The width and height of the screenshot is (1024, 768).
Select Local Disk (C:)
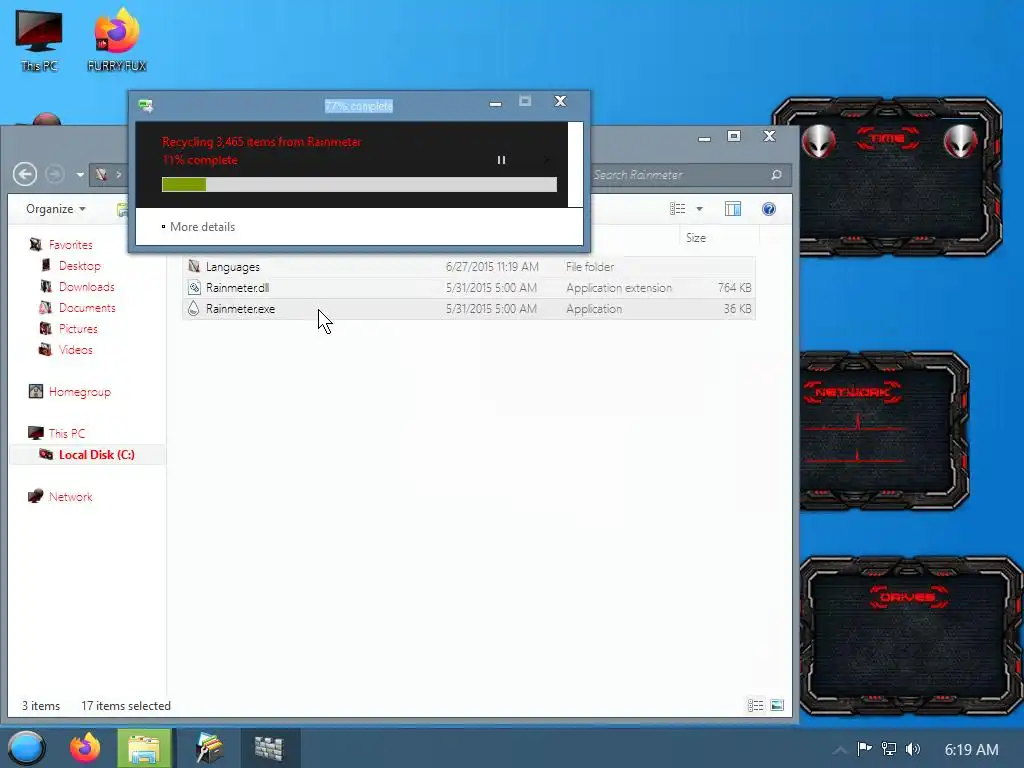pyautogui.click(x=97, y=455)
